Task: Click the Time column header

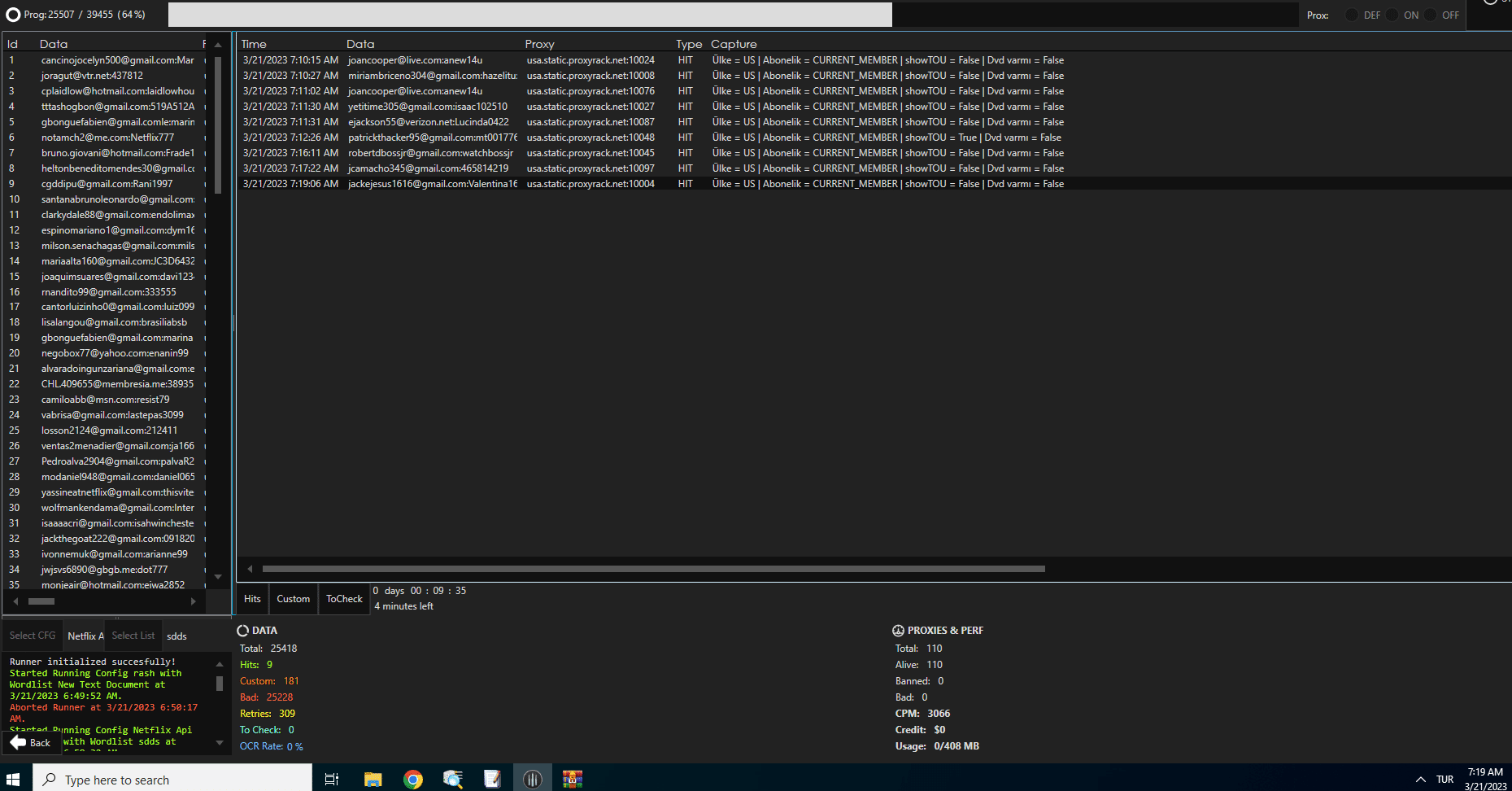Action: pyautogui.click(x=254, y=44)
